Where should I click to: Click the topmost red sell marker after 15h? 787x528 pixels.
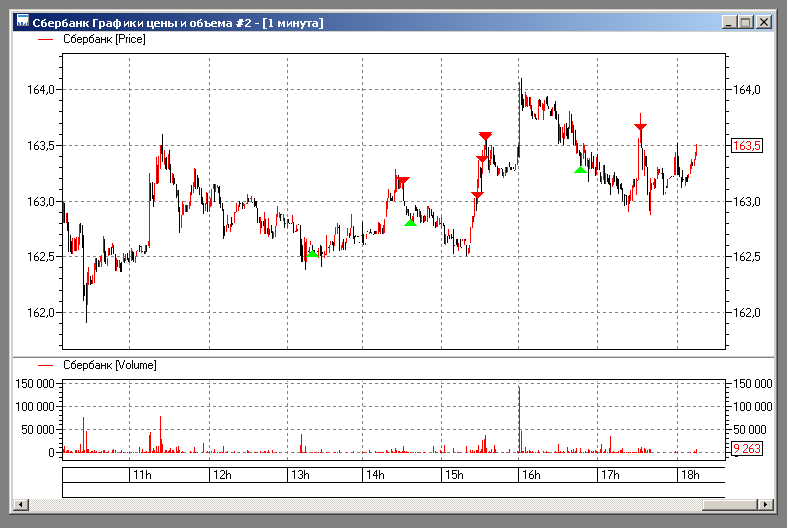(x=485, y=136)
